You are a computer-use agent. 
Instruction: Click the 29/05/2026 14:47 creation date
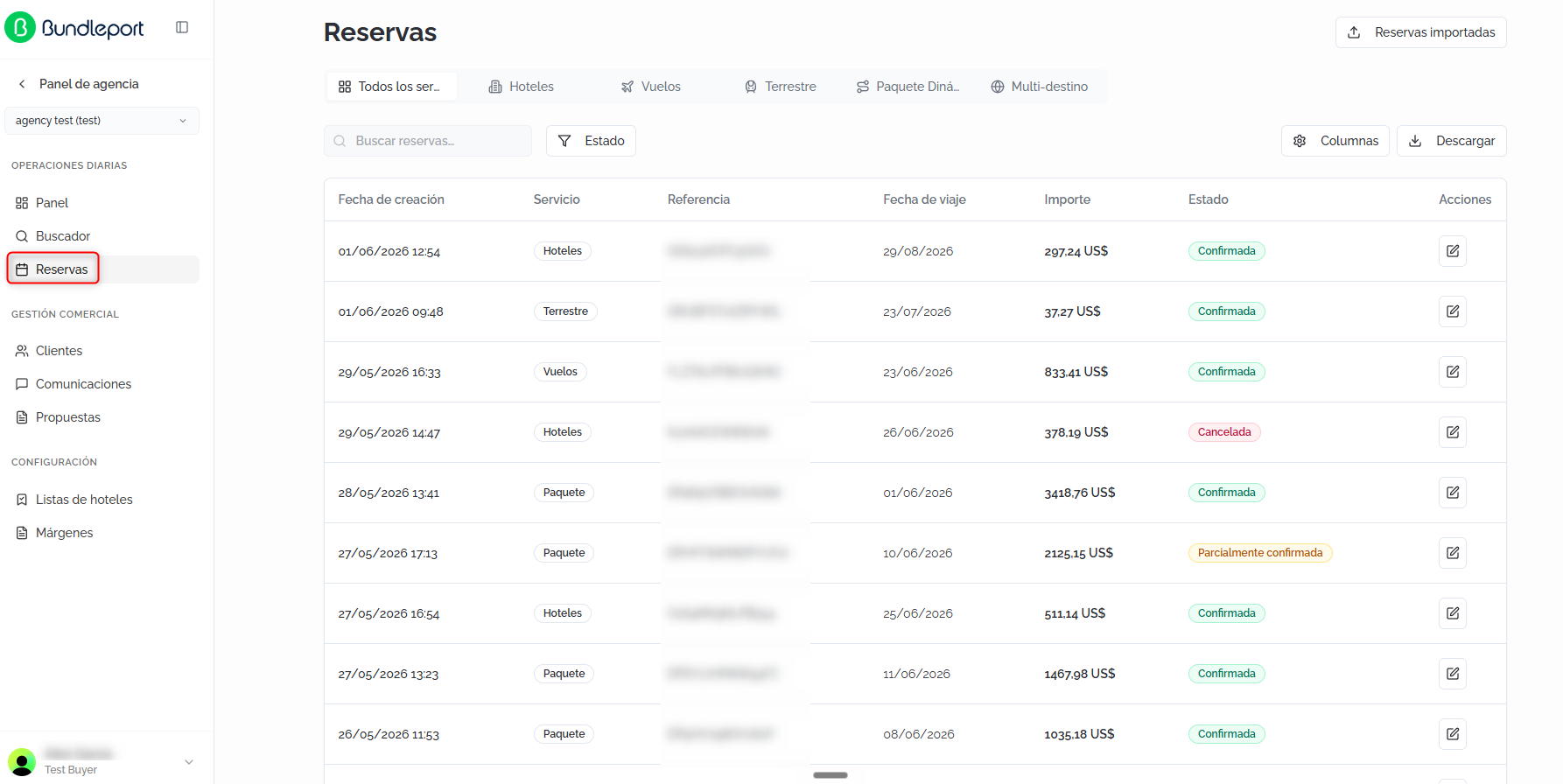[x=389, y=433]
